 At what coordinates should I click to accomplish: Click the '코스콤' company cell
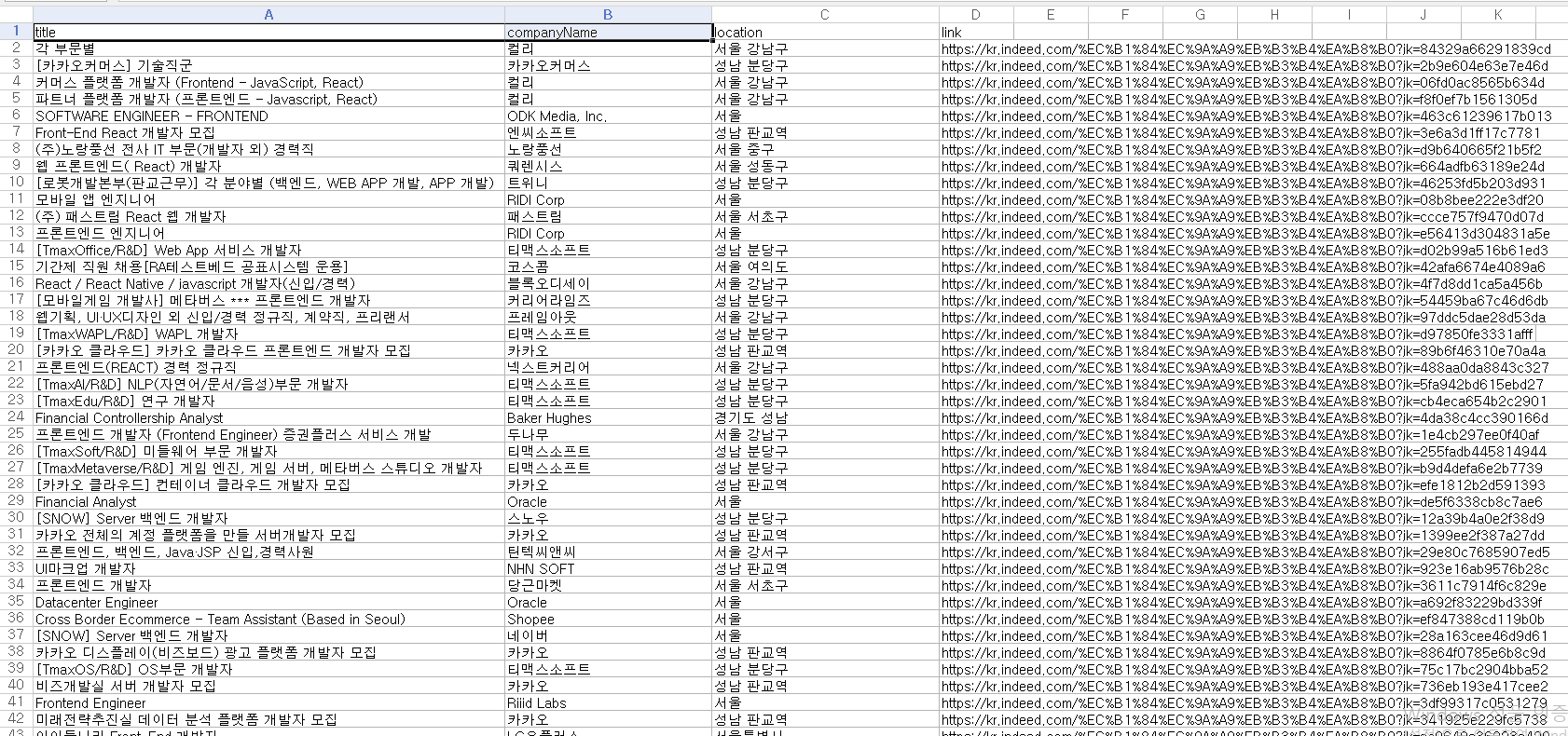(608, 266)
